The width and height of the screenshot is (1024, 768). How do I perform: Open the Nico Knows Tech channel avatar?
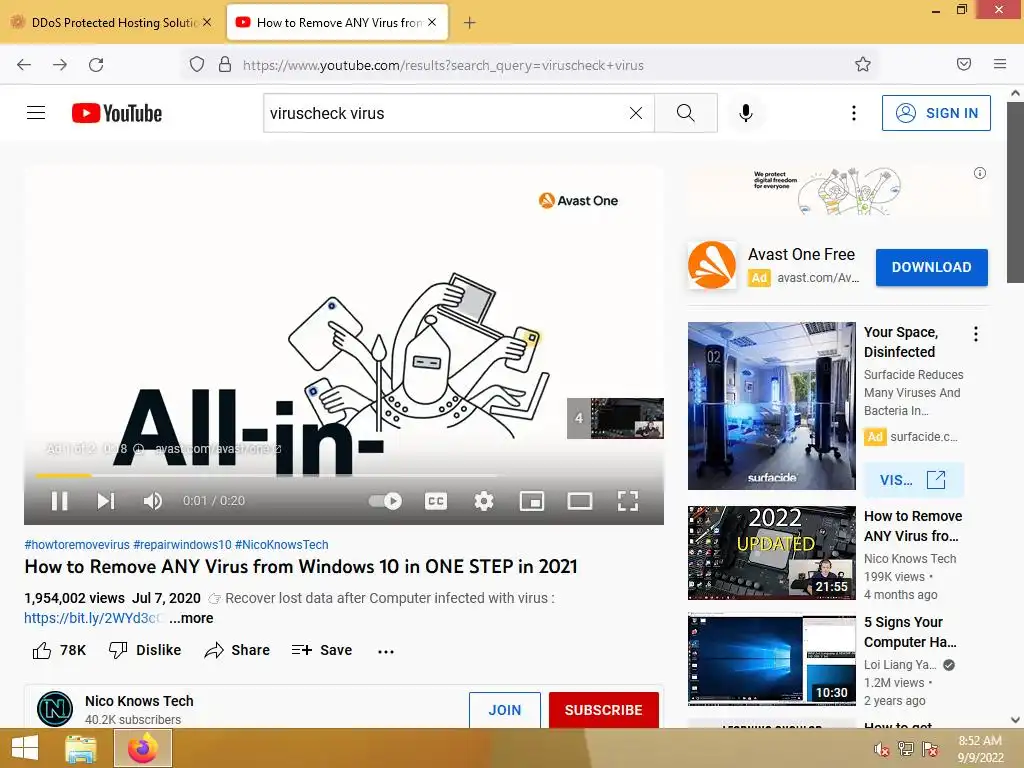click(x=55, y=709)
